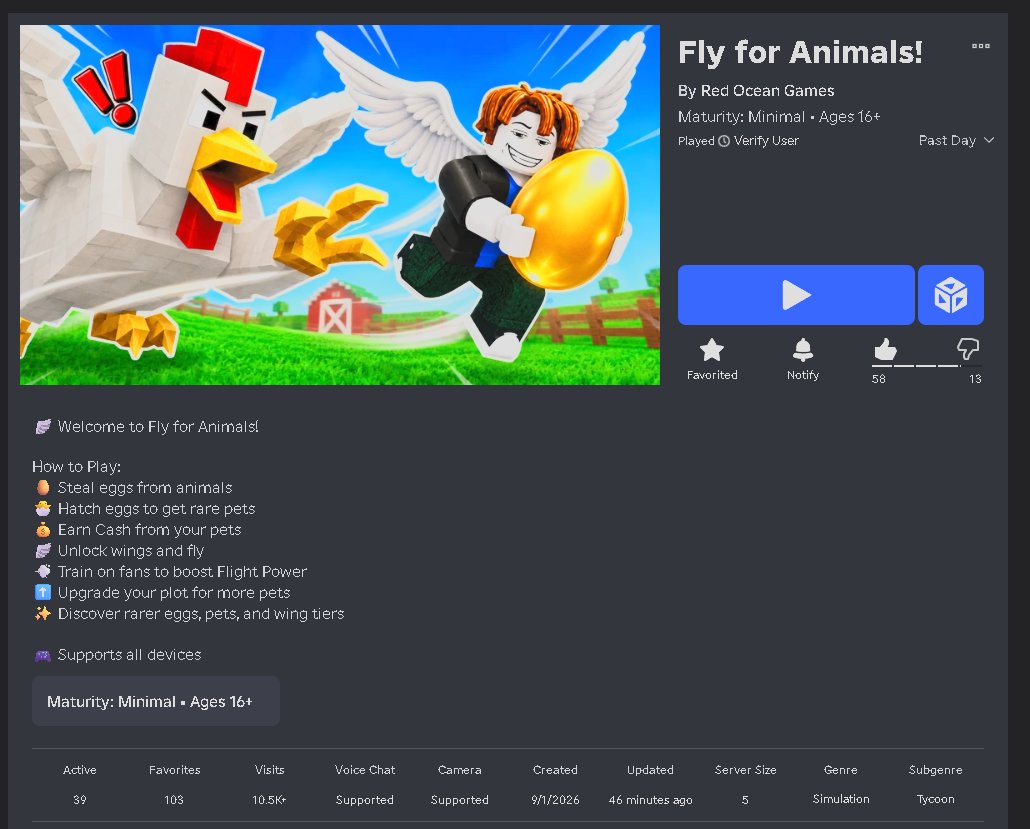The image size is (1030, 829).
Task: Click the blue Play button
Action: (x=795, y=295)
